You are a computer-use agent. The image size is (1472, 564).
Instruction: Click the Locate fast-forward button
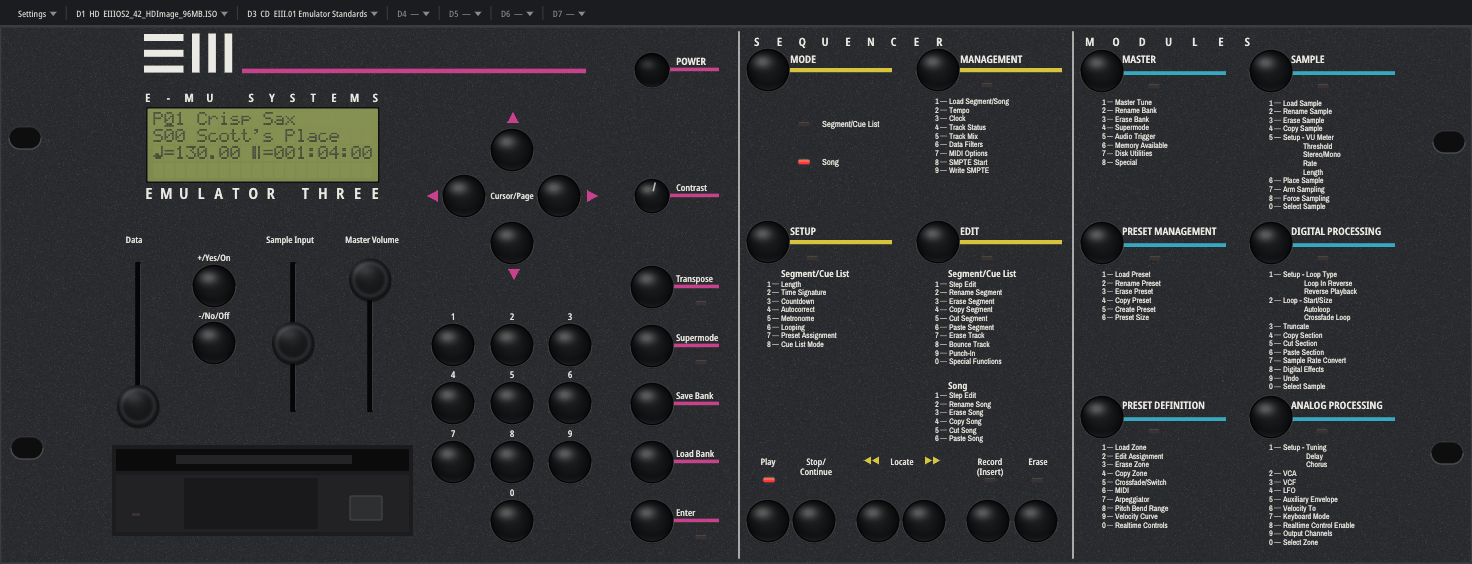click(924, 521)
